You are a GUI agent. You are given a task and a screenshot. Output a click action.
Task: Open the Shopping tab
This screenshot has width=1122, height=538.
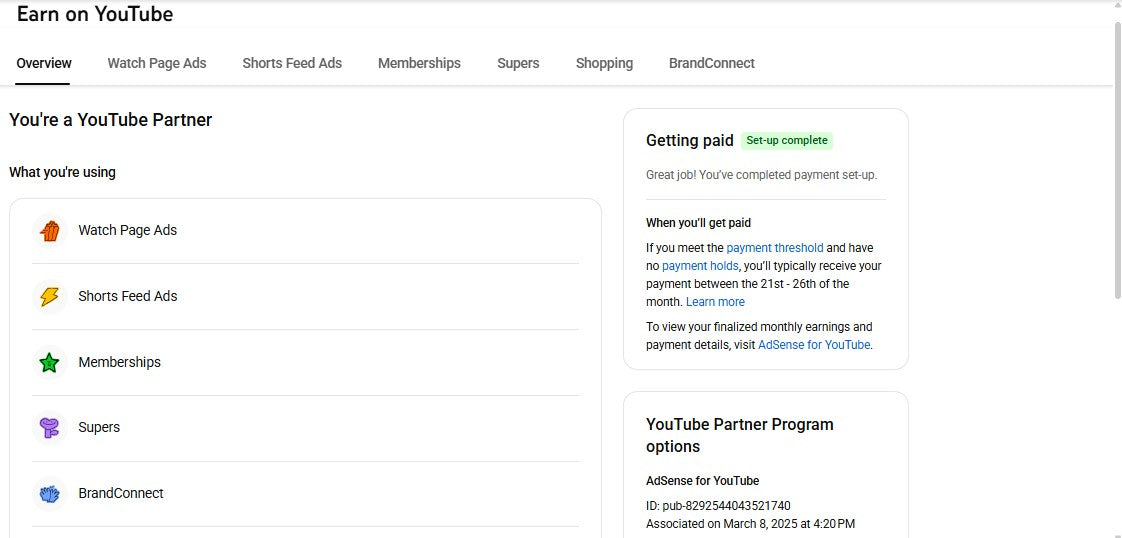click(604, 63)
